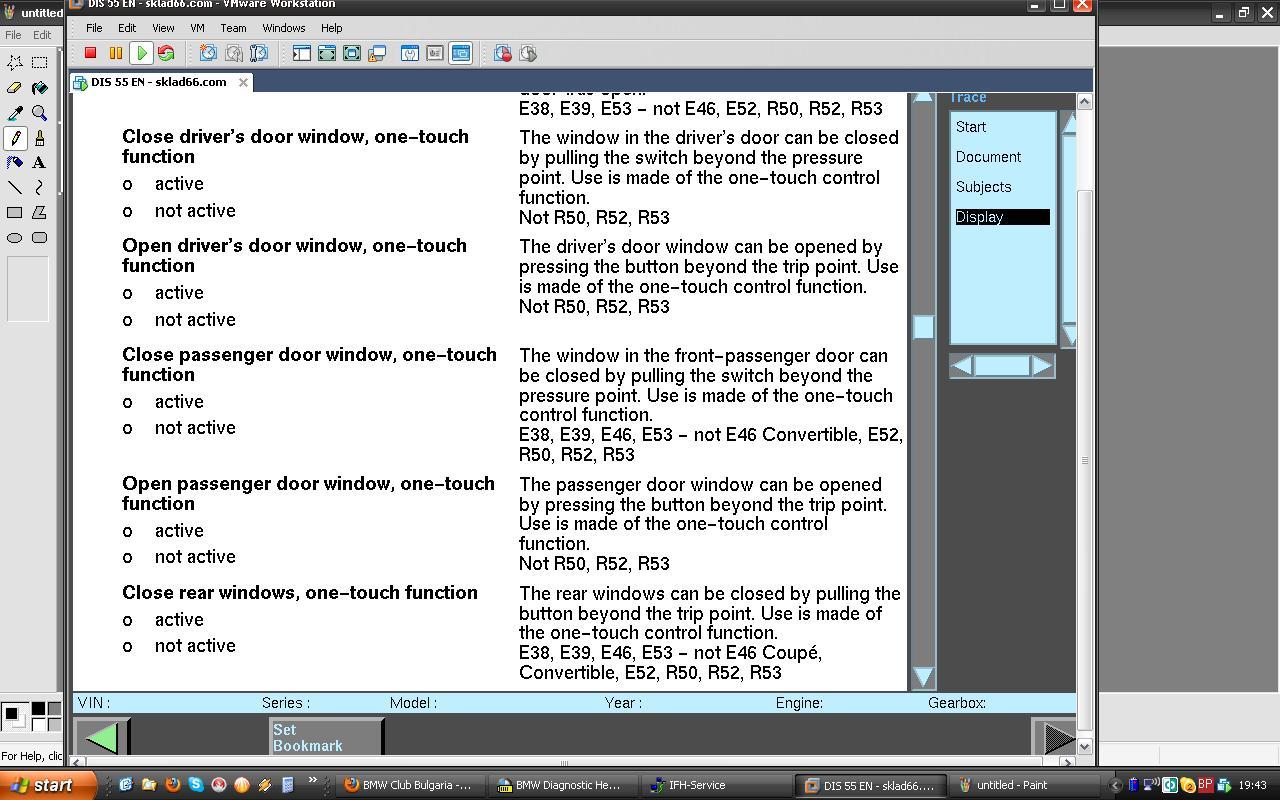This screenshot has height=800, width=1280.
Task: Click the Trace panel left scroll arrow
Action: (961, 366)
